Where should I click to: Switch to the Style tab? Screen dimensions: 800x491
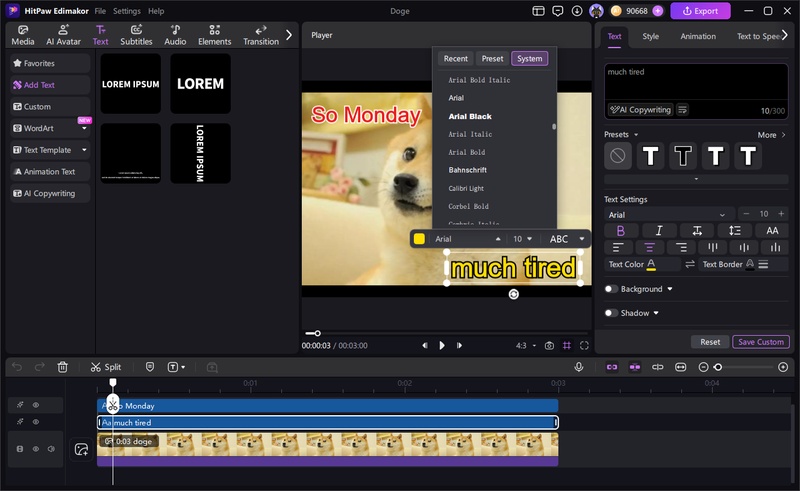click(x=651, y=36)
